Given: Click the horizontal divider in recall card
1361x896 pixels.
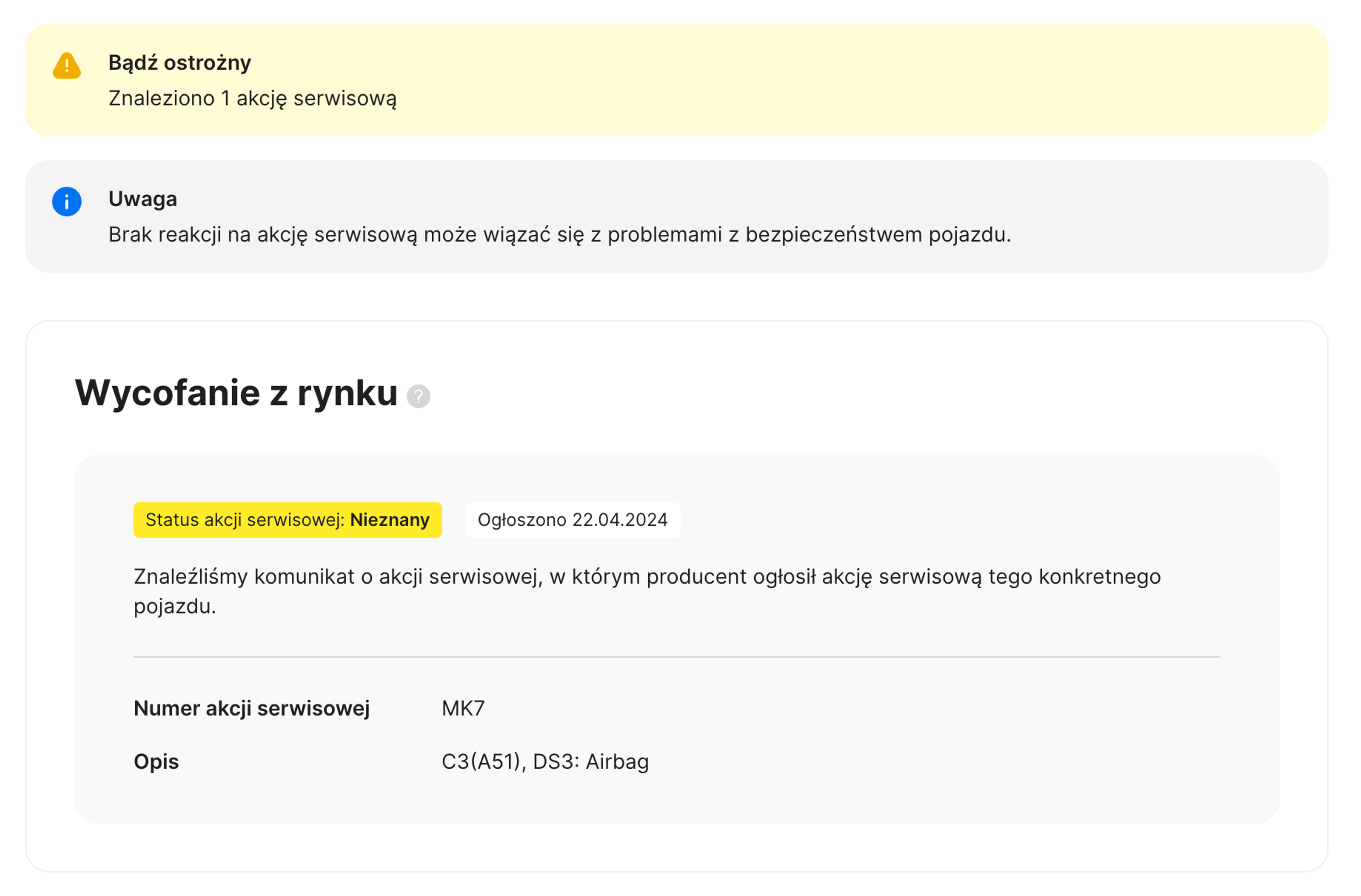Looking at the screenshot, I should [677, 657].
